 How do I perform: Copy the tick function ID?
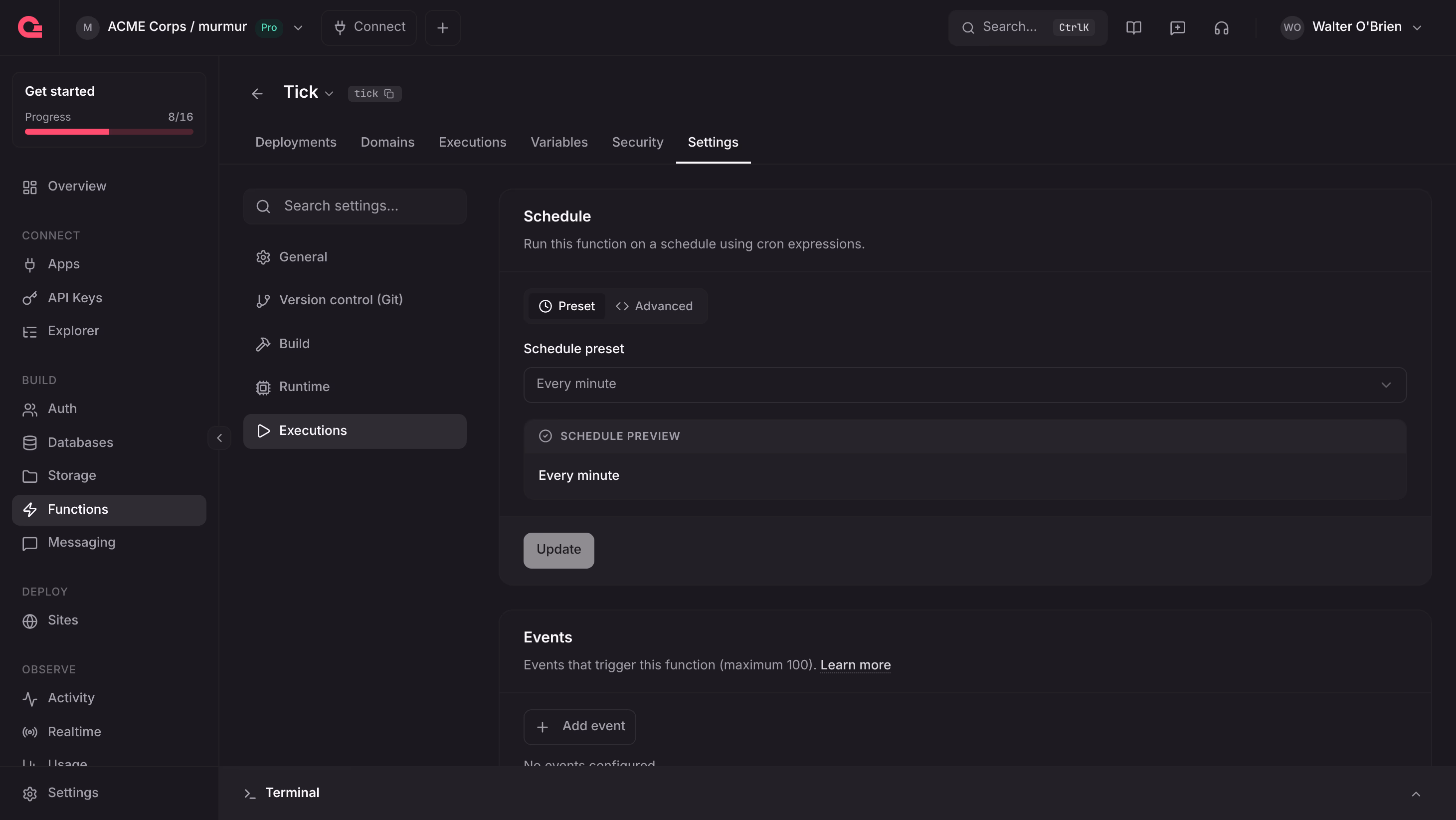[x=389, y=93]
